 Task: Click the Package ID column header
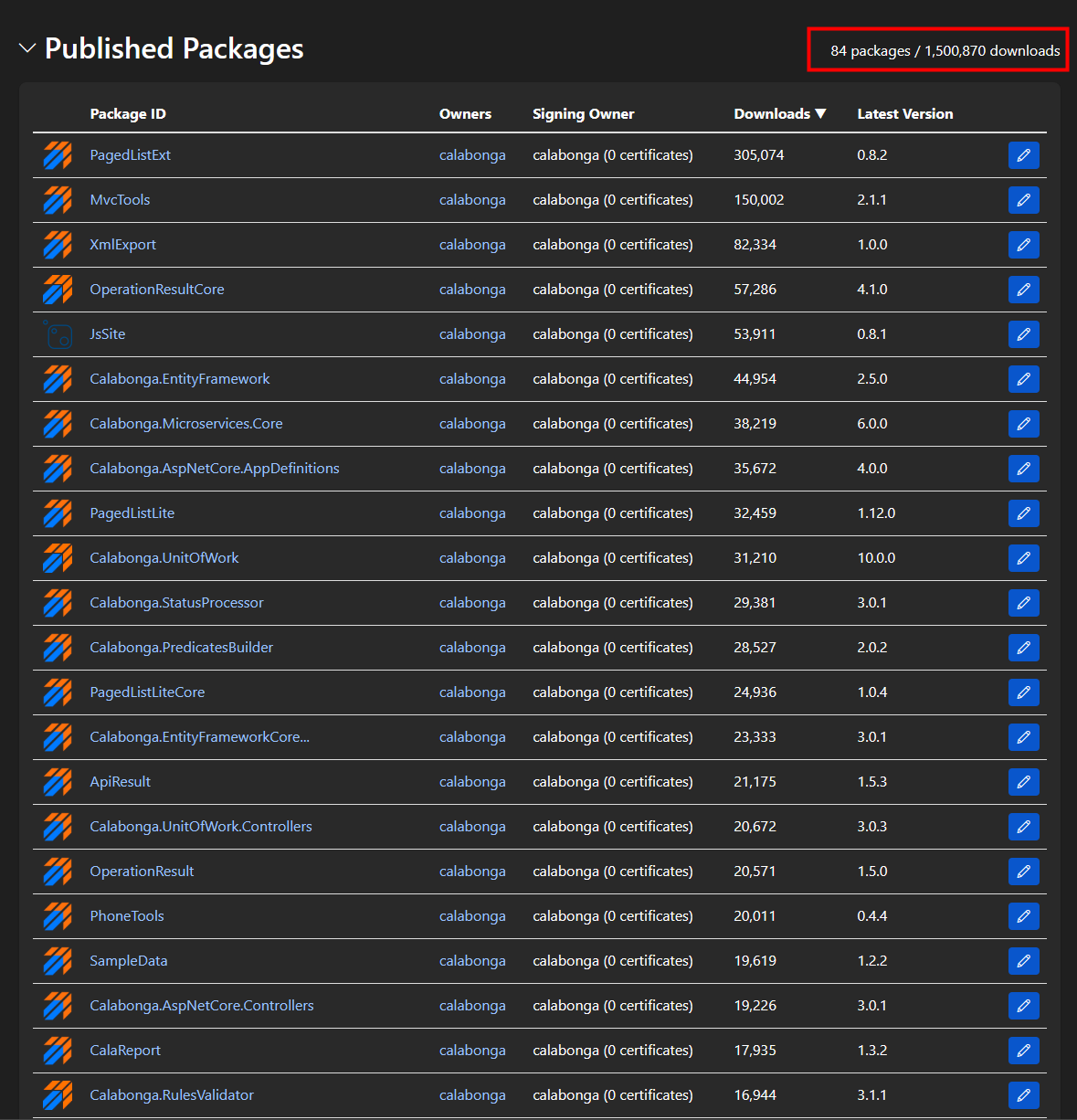coord(128,114)
